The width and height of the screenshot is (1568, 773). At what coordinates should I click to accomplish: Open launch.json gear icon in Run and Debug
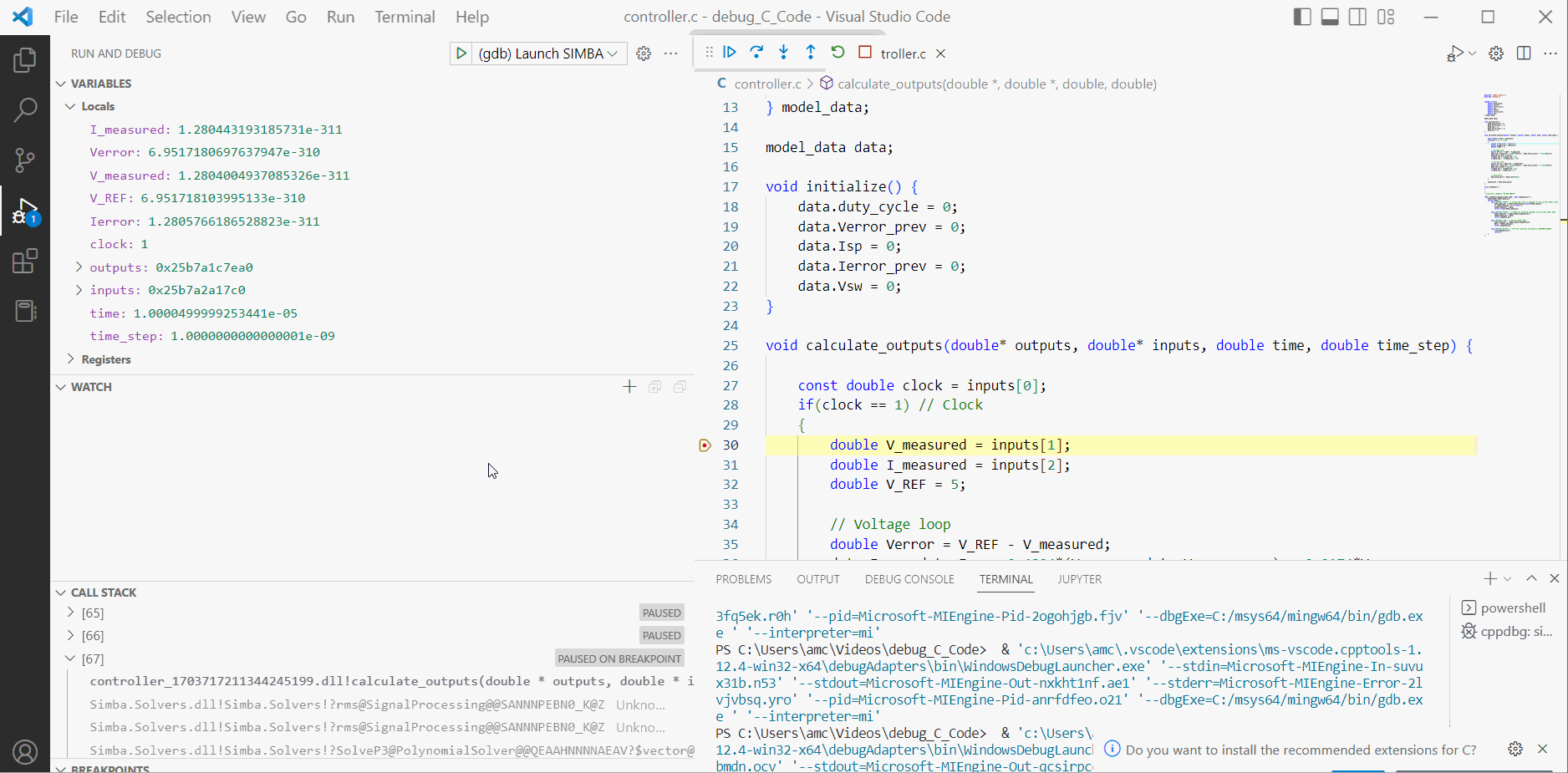(x=644, y=53)
